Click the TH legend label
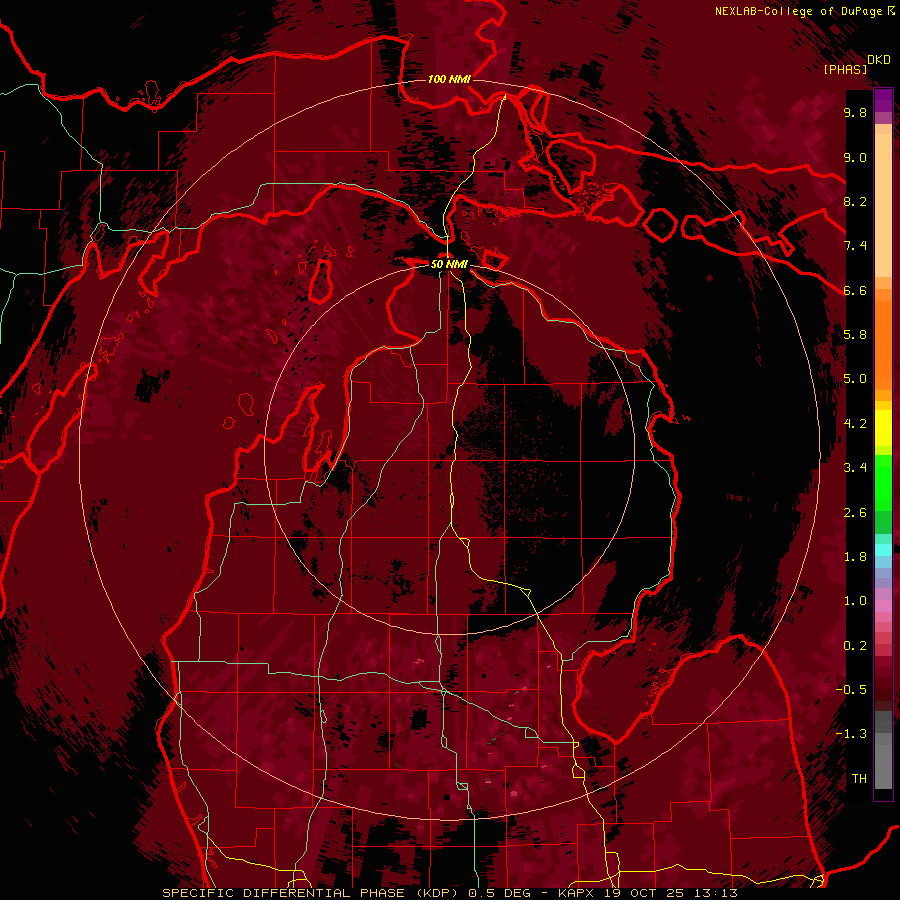 tap(859, 779)
